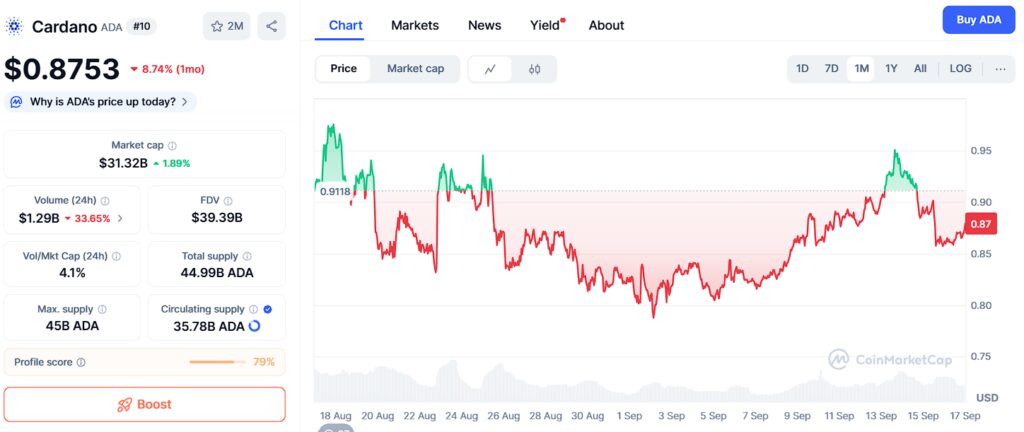Click the Market cap info icon
This screenshot has height=432, width=1024.
(173, 146)
